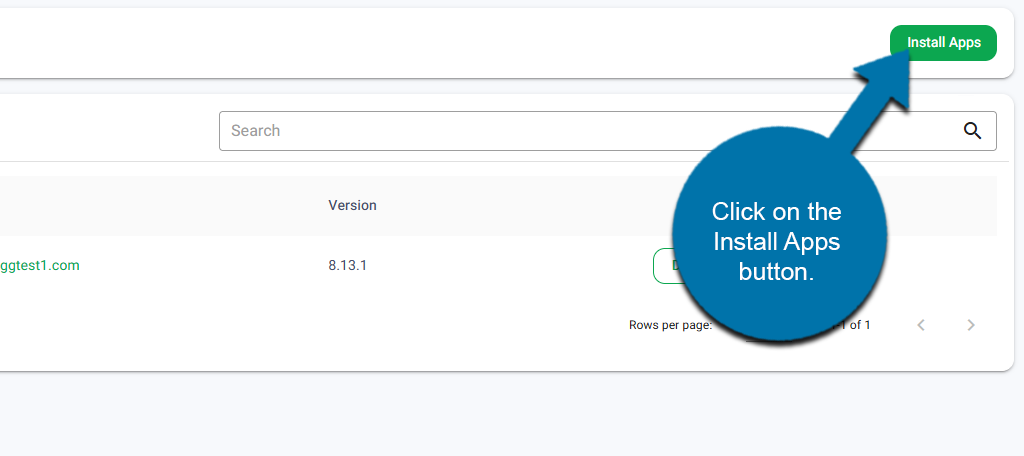Click the Rows per page label
1024x456 pixels.
(669, 325)
